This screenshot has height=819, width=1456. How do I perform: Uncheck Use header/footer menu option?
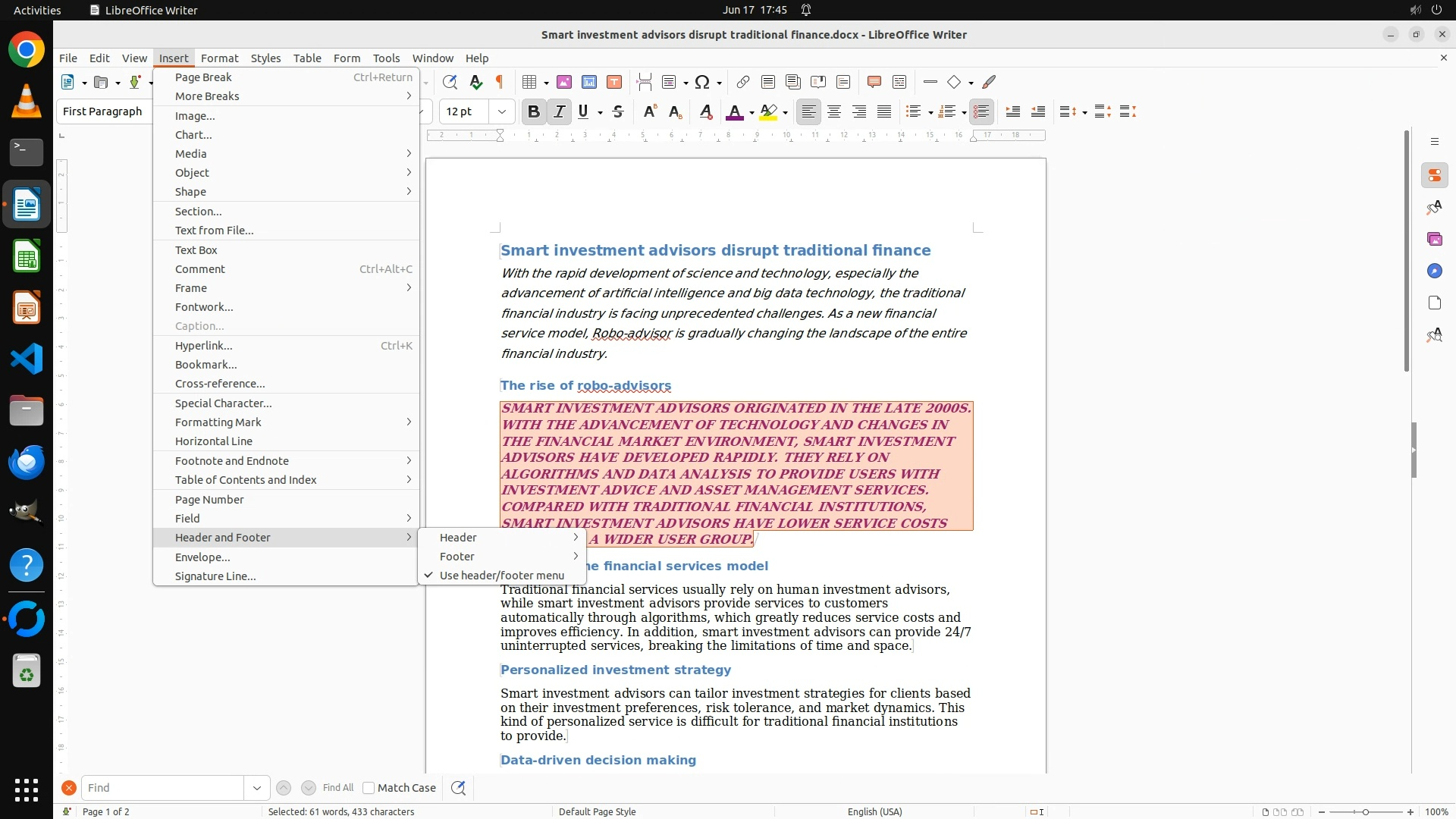coord(501,576)
